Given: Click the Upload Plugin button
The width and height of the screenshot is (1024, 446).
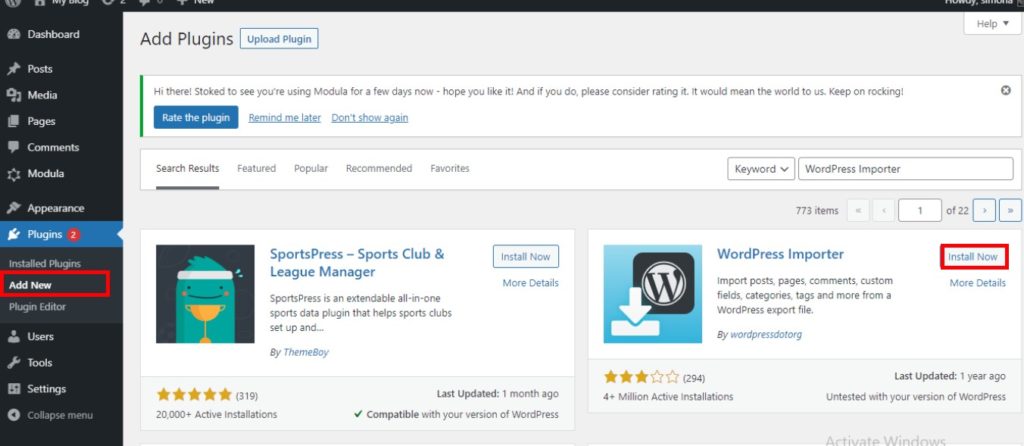Looking at the screenshot, I should point(279,39).
